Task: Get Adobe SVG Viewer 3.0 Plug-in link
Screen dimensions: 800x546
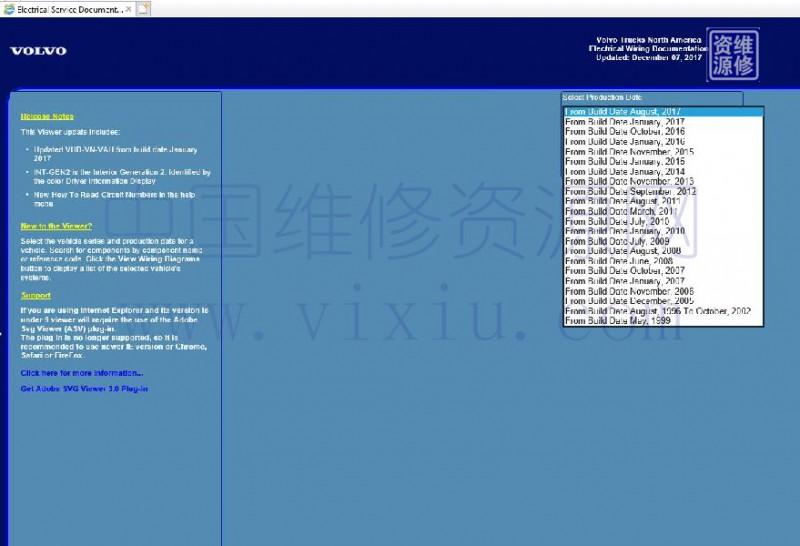Action: pyautogui.click(x=84, y=389)
